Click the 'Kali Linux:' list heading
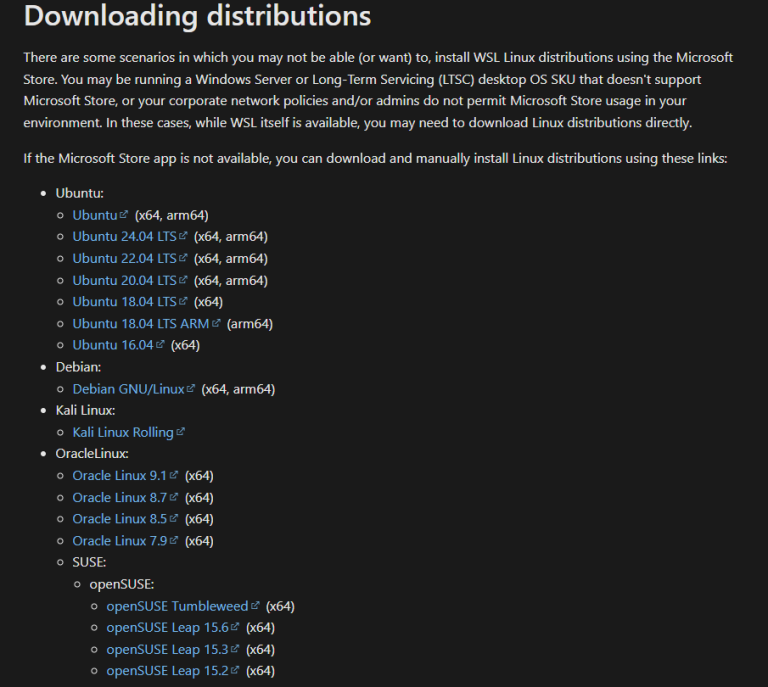768x687 pixels. 85,410
